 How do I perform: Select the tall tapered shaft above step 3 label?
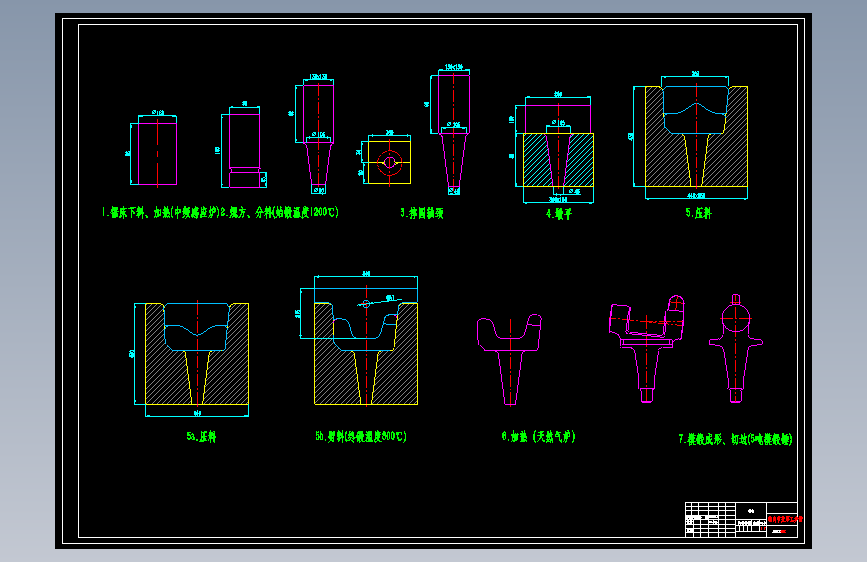pos(453,134)
